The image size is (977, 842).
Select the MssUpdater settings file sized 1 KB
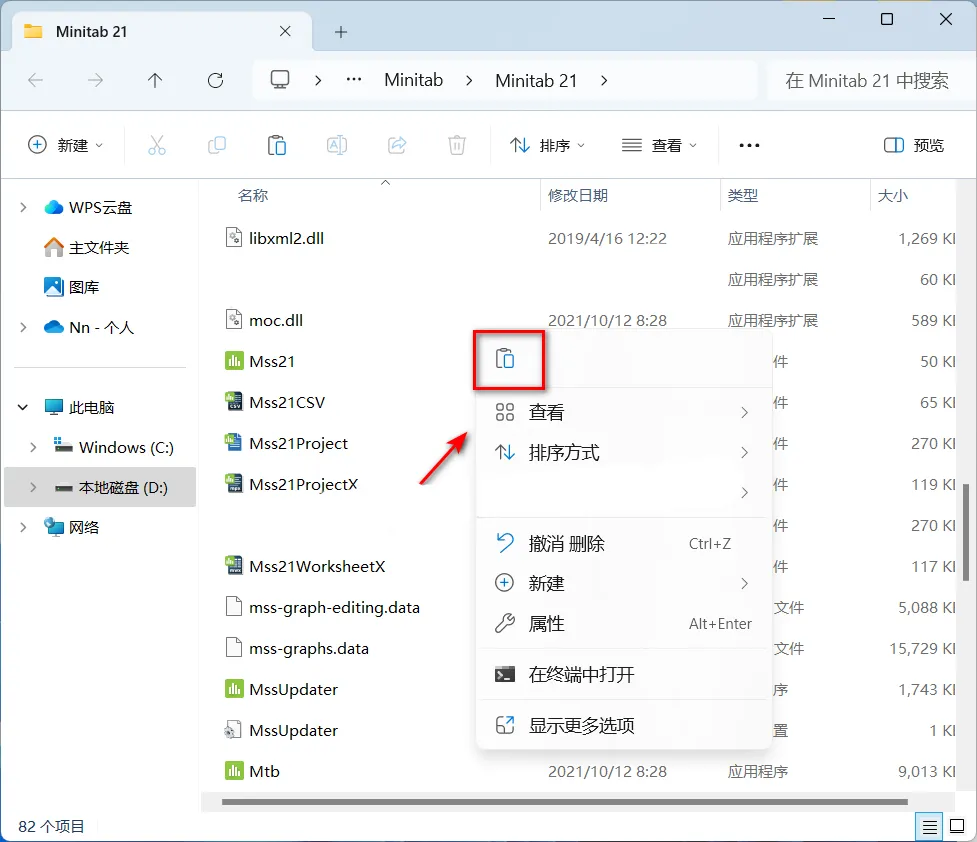(x=281, y=730)
